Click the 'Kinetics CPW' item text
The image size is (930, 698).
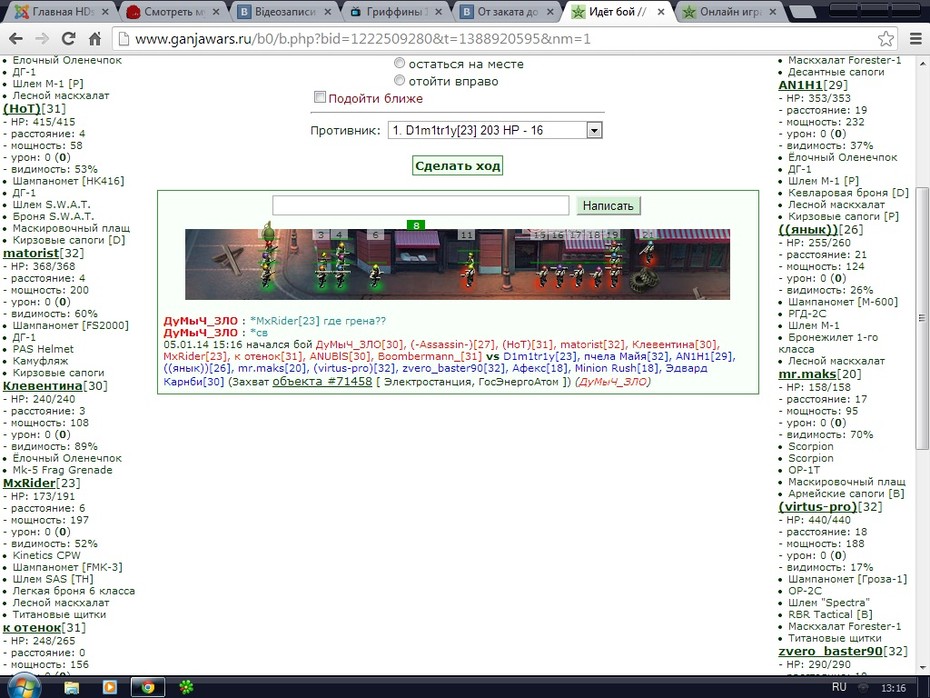[x=46, y=556]
